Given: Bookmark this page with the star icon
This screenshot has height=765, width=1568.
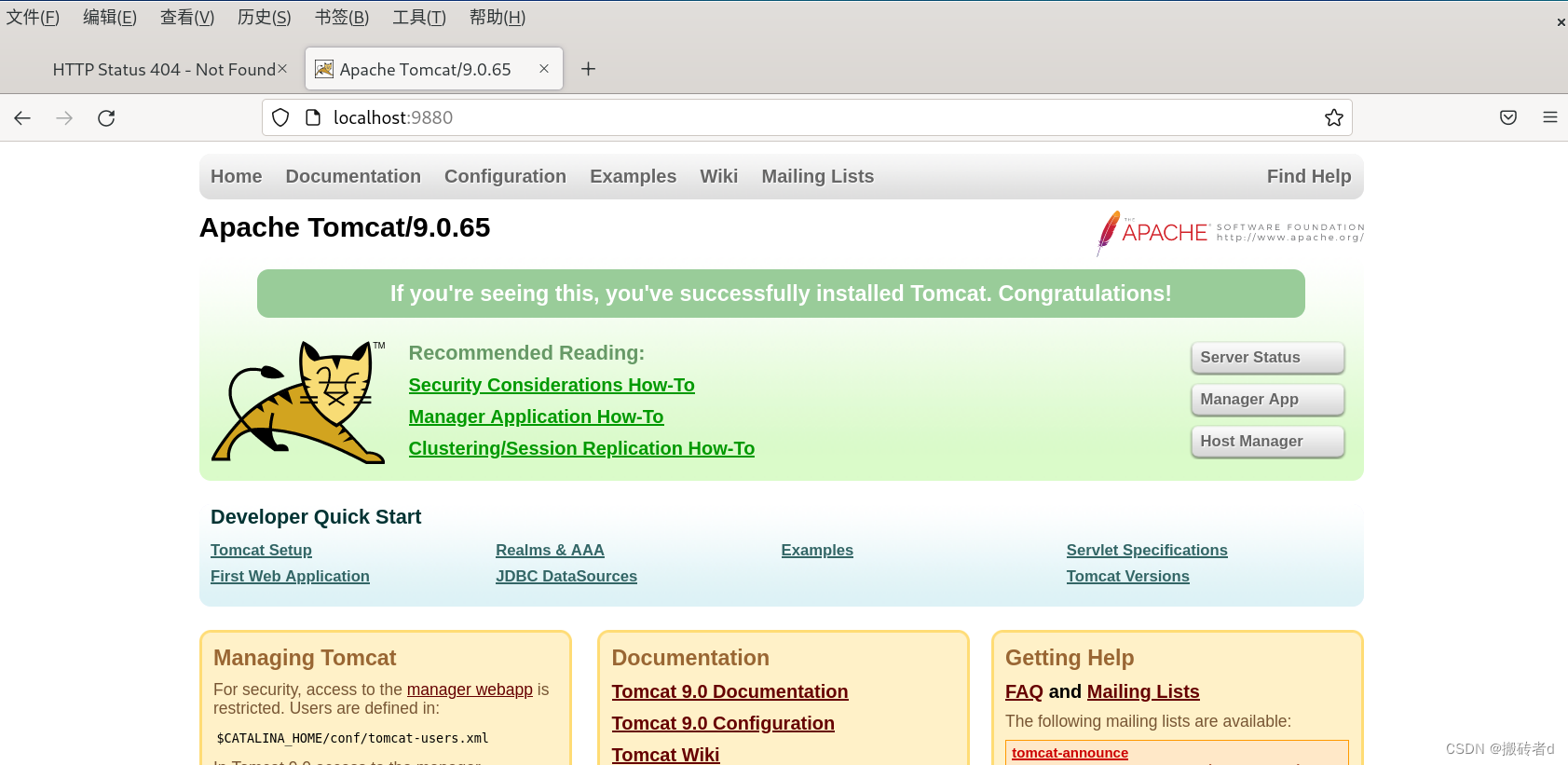Looking at the screenshot, I should [x=1334, y=117].
